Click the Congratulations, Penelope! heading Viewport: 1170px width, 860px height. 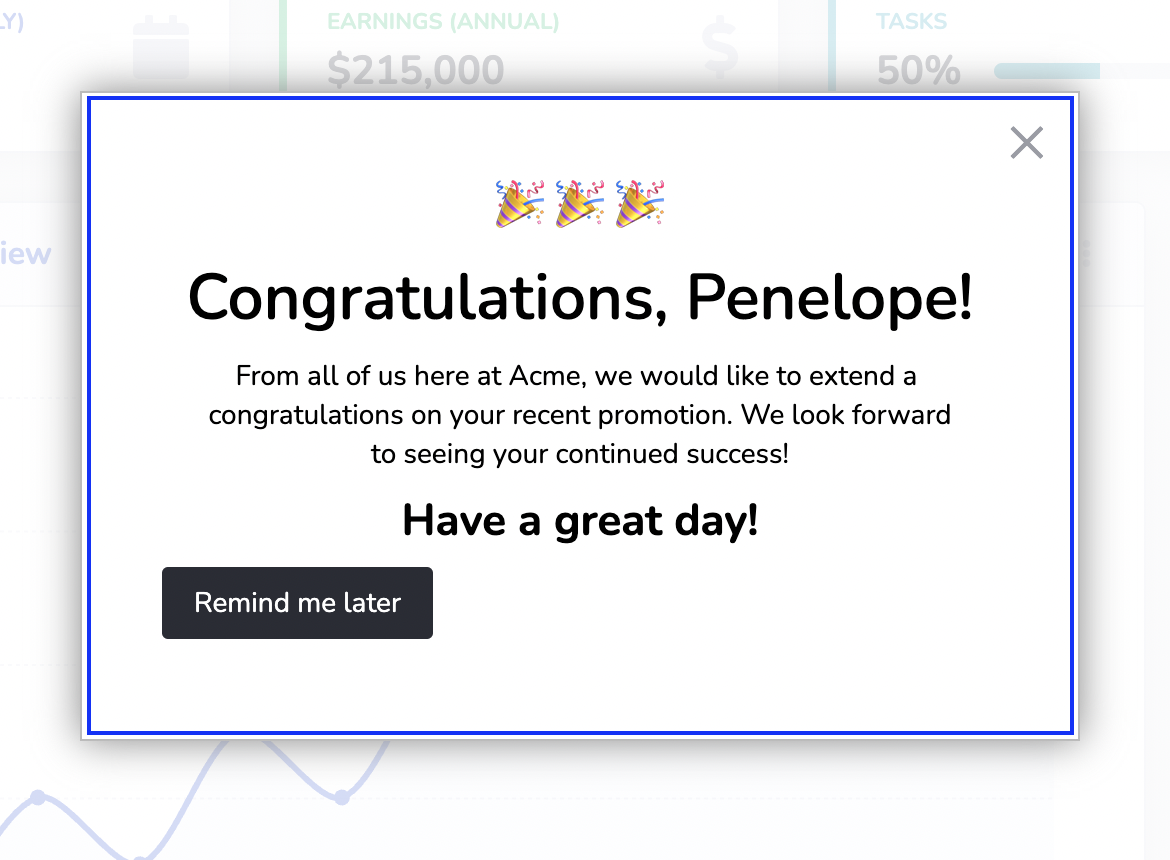coord(580,298)
